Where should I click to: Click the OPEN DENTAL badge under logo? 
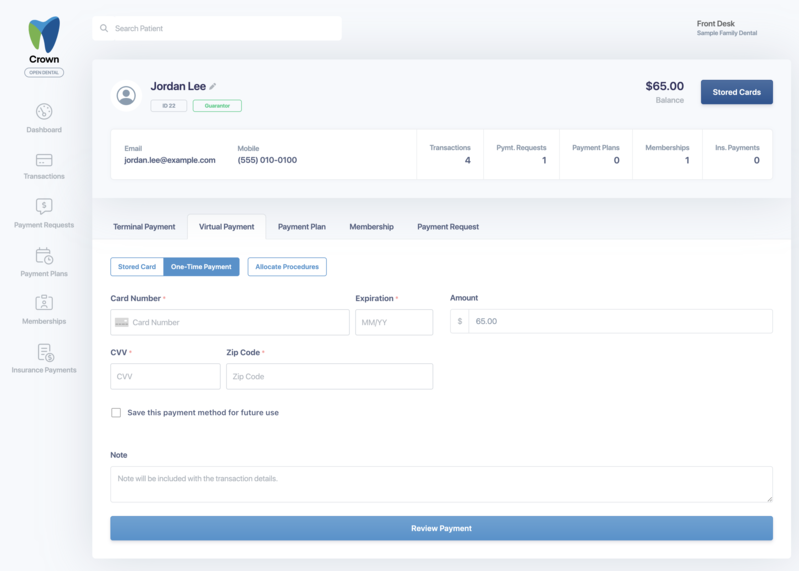point(44,72)
